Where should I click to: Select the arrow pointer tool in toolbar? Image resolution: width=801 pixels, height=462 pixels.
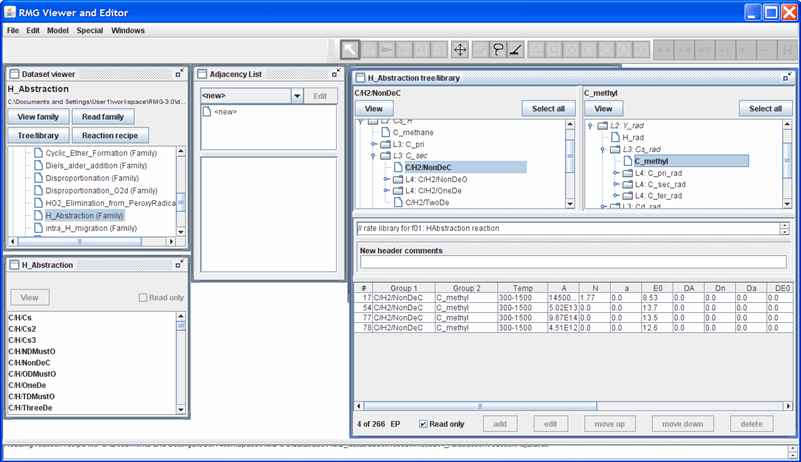click(x=350, y=50)
